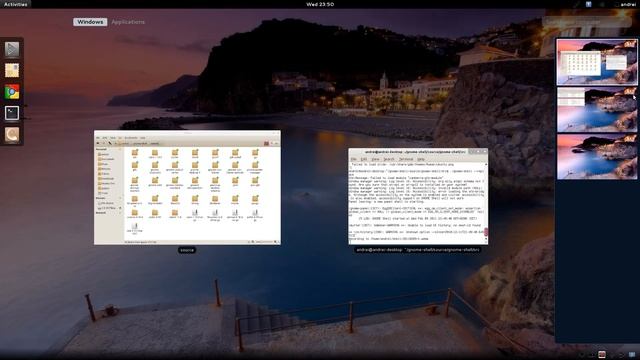The height and width of the screenshot is (360, 640).
Task: Open the andrei user menu
Action: tap(625, 4)
